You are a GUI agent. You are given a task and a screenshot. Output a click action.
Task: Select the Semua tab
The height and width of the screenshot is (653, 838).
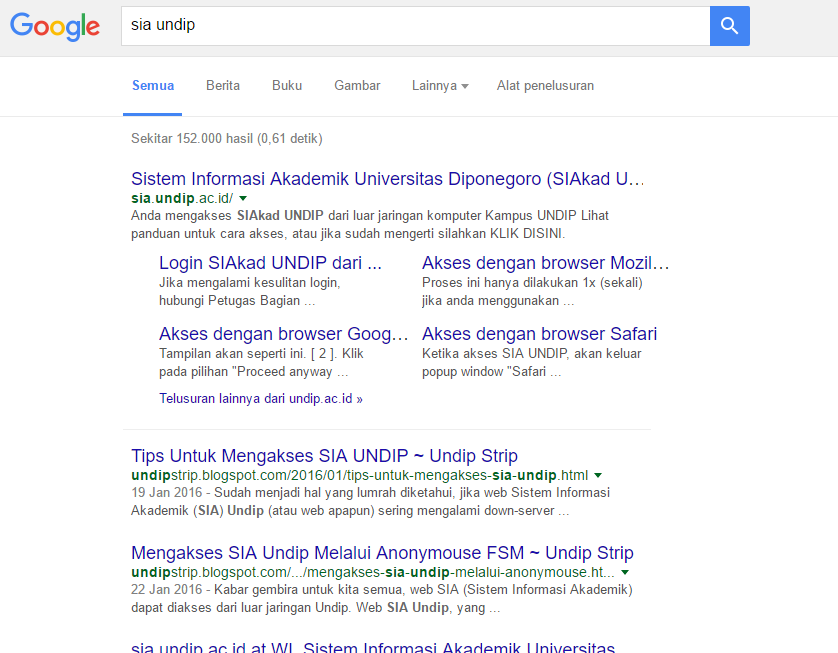[x=153, y=85]
